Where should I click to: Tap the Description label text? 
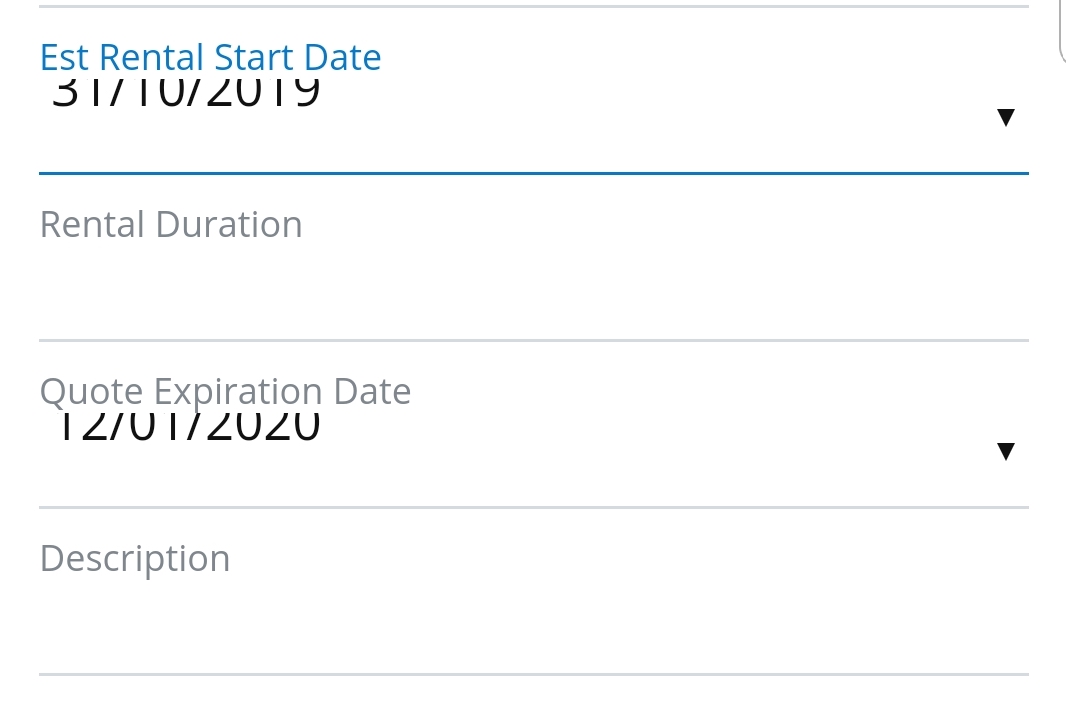point(135,558)
